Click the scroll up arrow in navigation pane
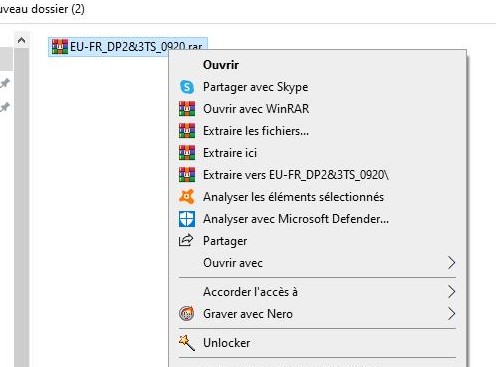 coord(22,41)
